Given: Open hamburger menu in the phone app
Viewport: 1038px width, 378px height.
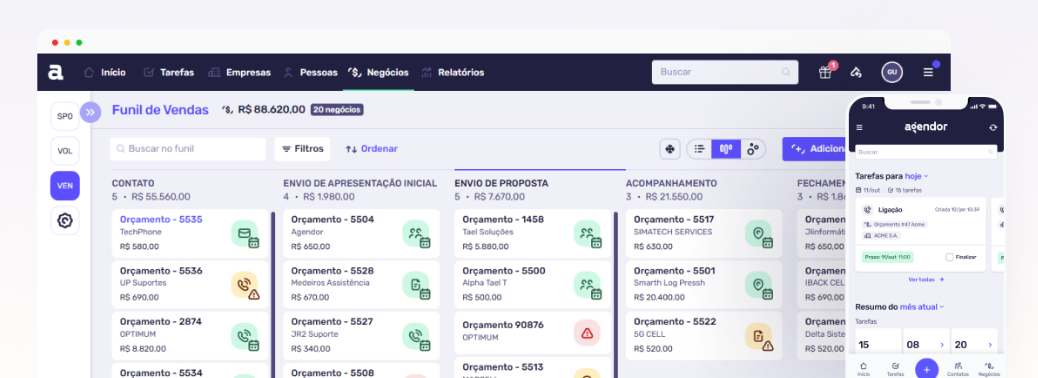Looking at the screenshot, I should tap(859, 128).
